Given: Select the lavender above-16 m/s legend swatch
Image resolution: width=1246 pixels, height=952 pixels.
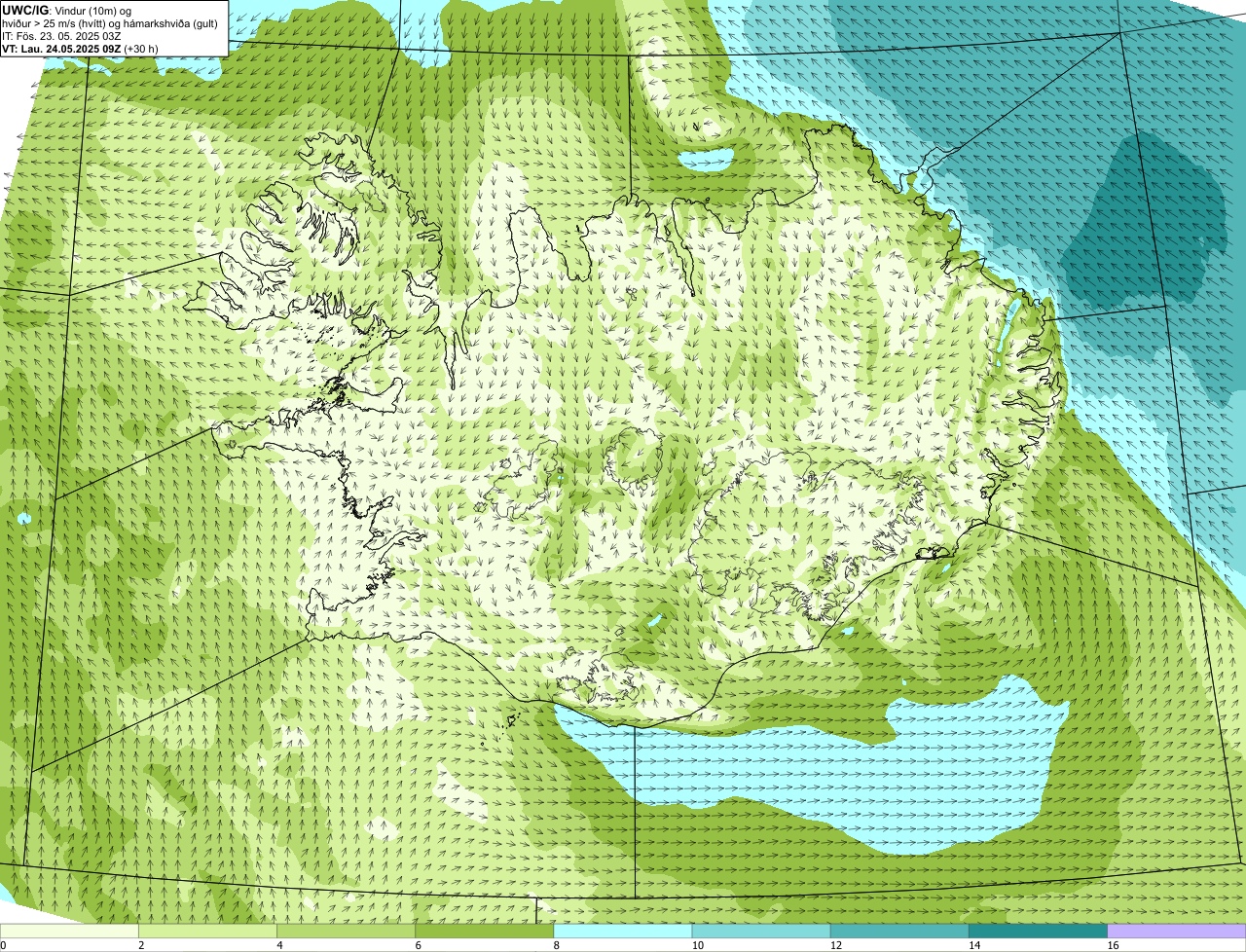Looking at the screenshot, I should tap(1177, 931).
